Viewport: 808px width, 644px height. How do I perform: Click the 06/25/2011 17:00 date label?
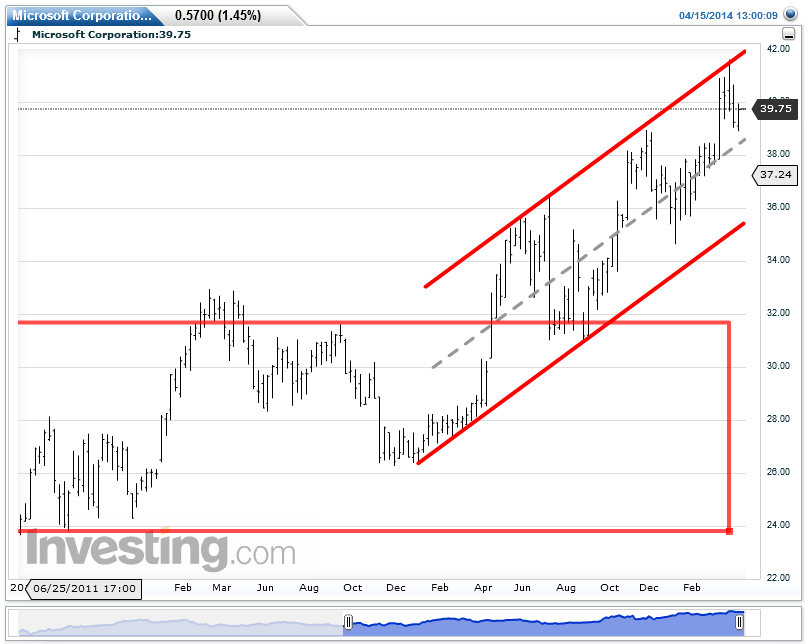click(x=84, y=589)
